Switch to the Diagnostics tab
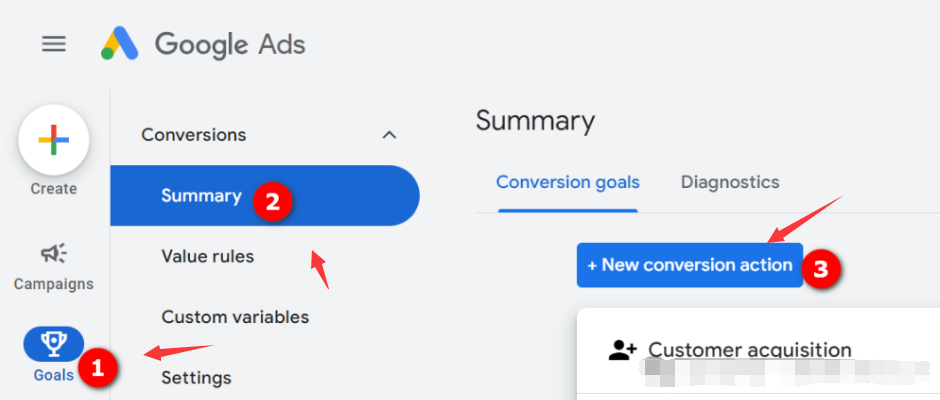The height and width of the screenshot is (400, 940). click(730, 182)
